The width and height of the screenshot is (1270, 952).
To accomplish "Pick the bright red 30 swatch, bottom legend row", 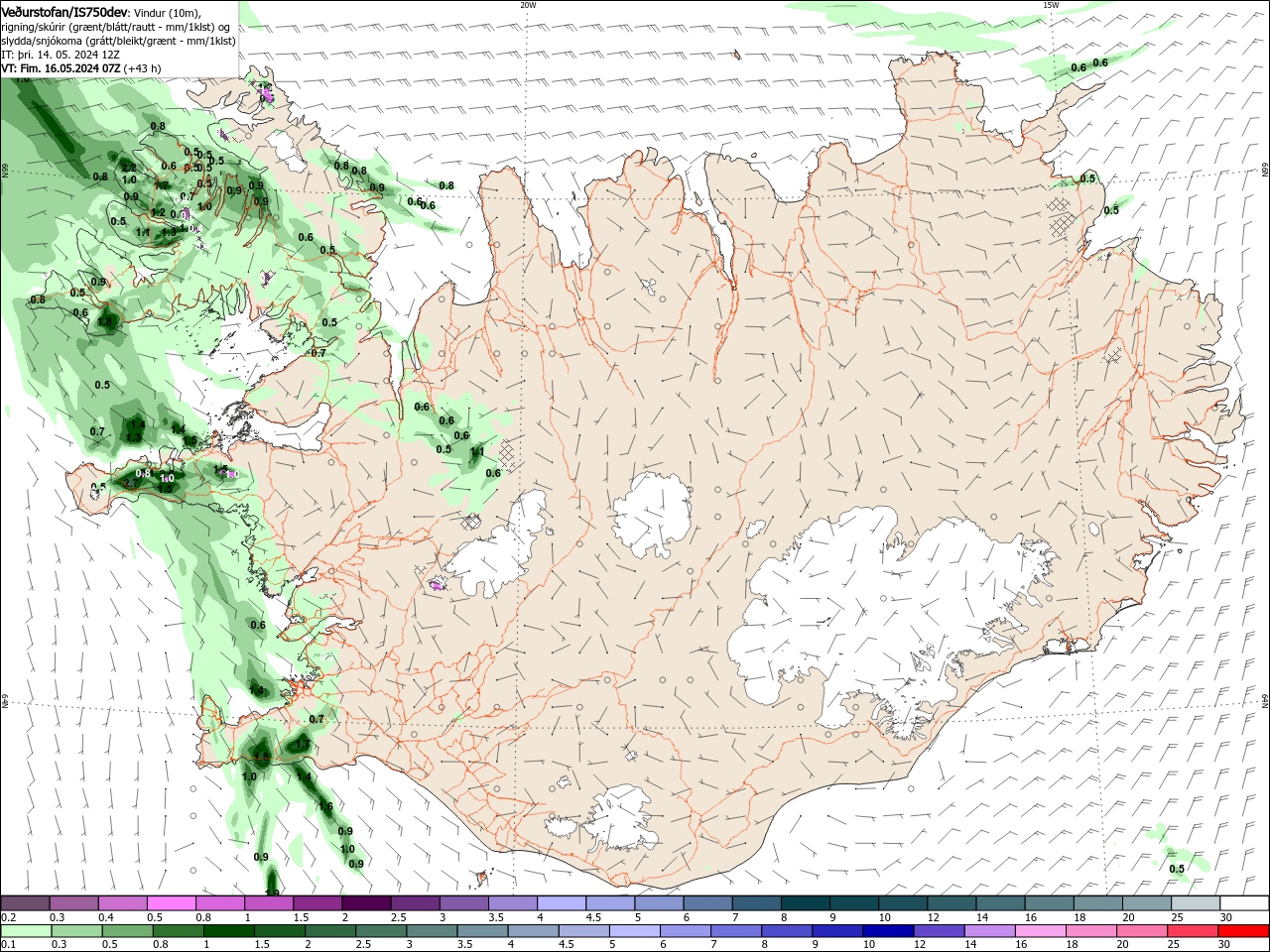I will (1244, 931).
